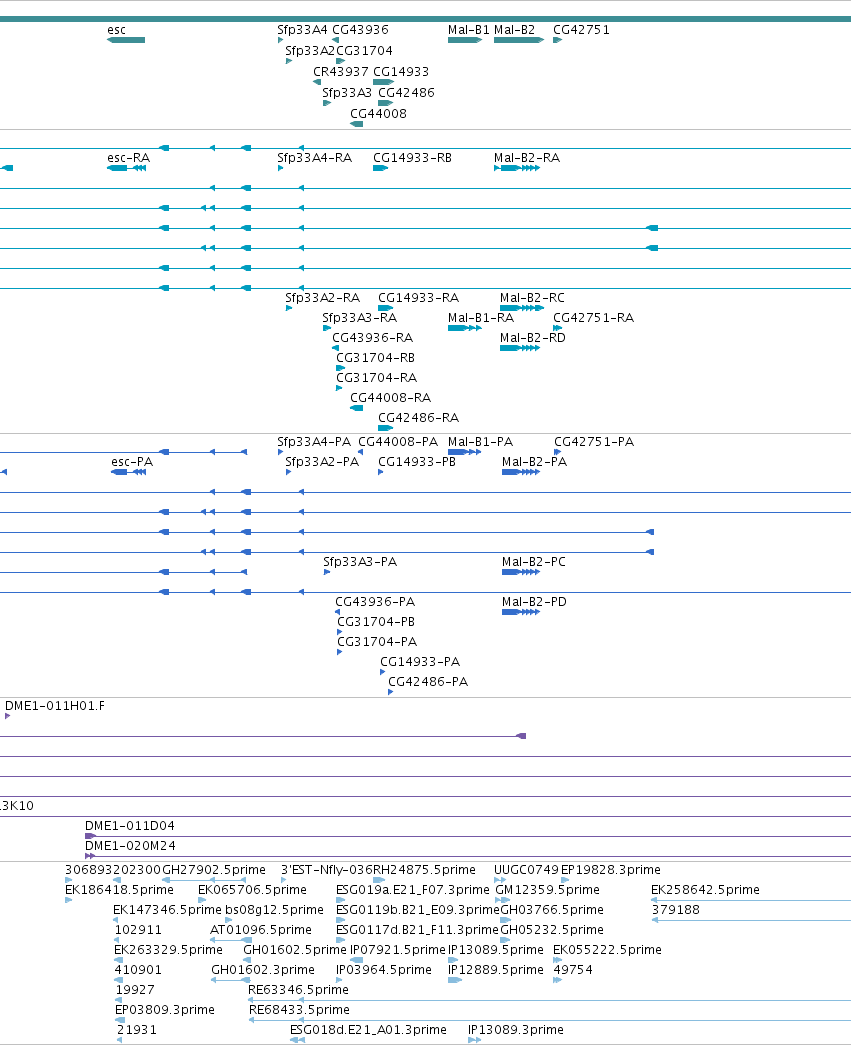Image resolution: width=851 pixels, height=1045 pixels.
Task: Open the CG43936-RA transcript label
Action: click(373, 337)
